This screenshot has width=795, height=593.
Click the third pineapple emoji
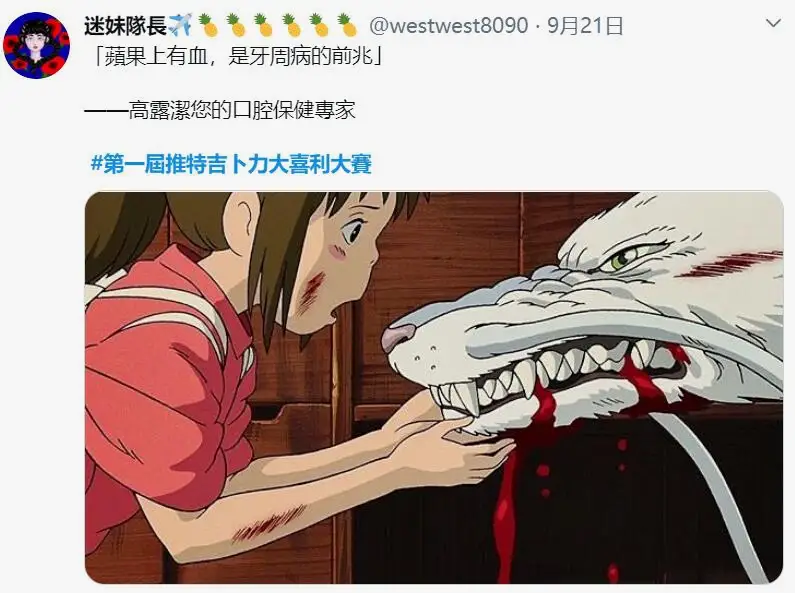pyautogui.click(x=264, y=25)
